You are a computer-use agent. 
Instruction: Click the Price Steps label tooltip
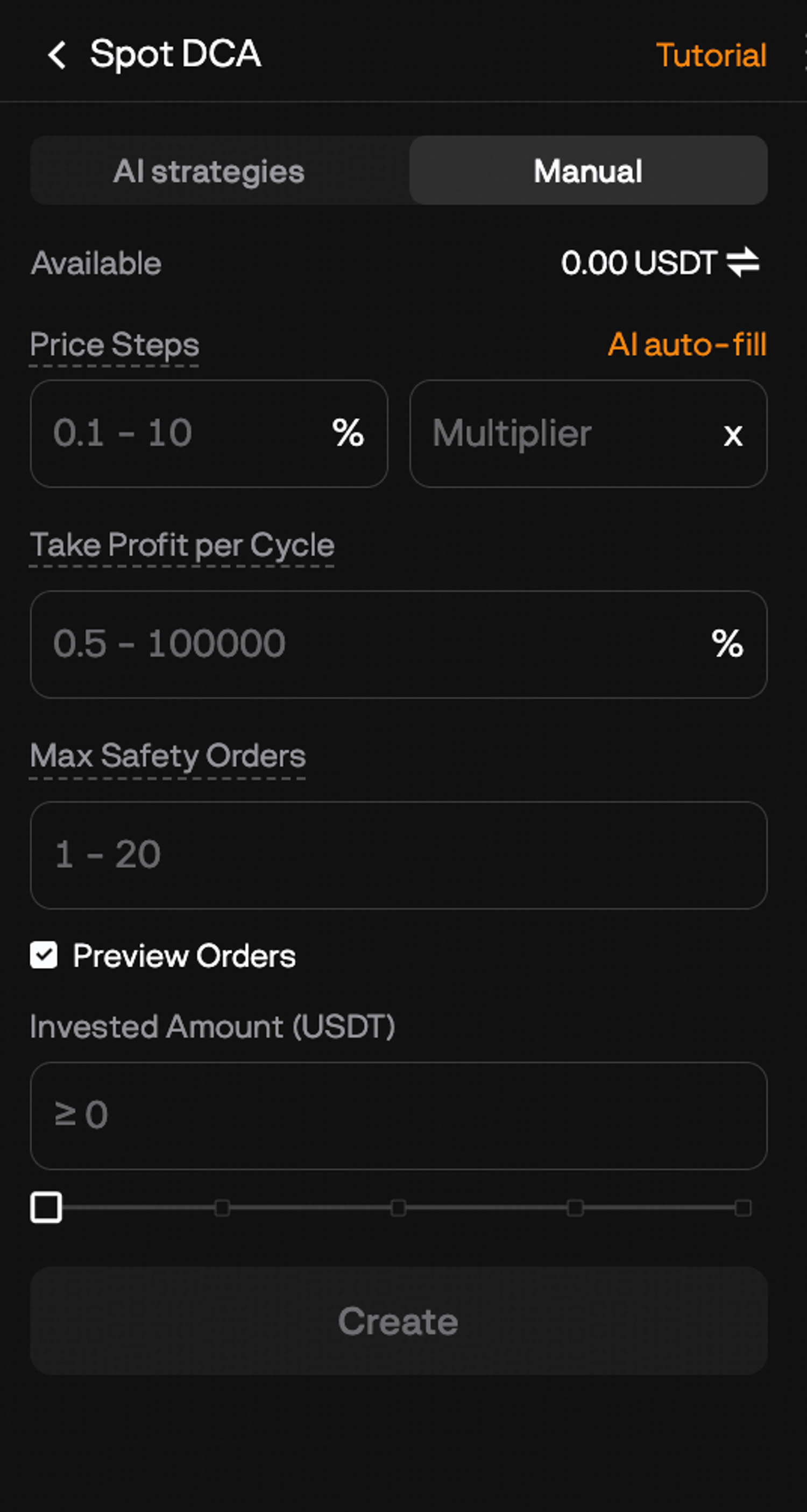click(x=115, y=344)
